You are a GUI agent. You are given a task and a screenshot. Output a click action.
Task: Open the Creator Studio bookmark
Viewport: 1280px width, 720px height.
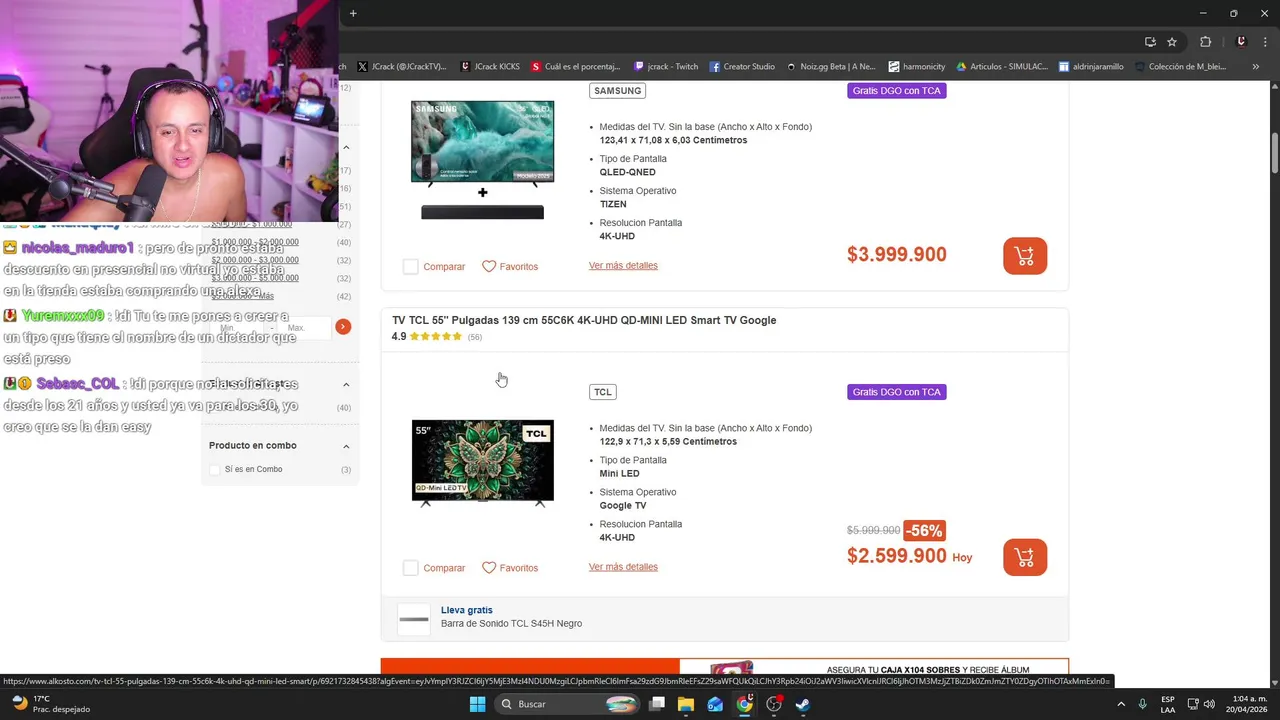(x=742, y=67)
